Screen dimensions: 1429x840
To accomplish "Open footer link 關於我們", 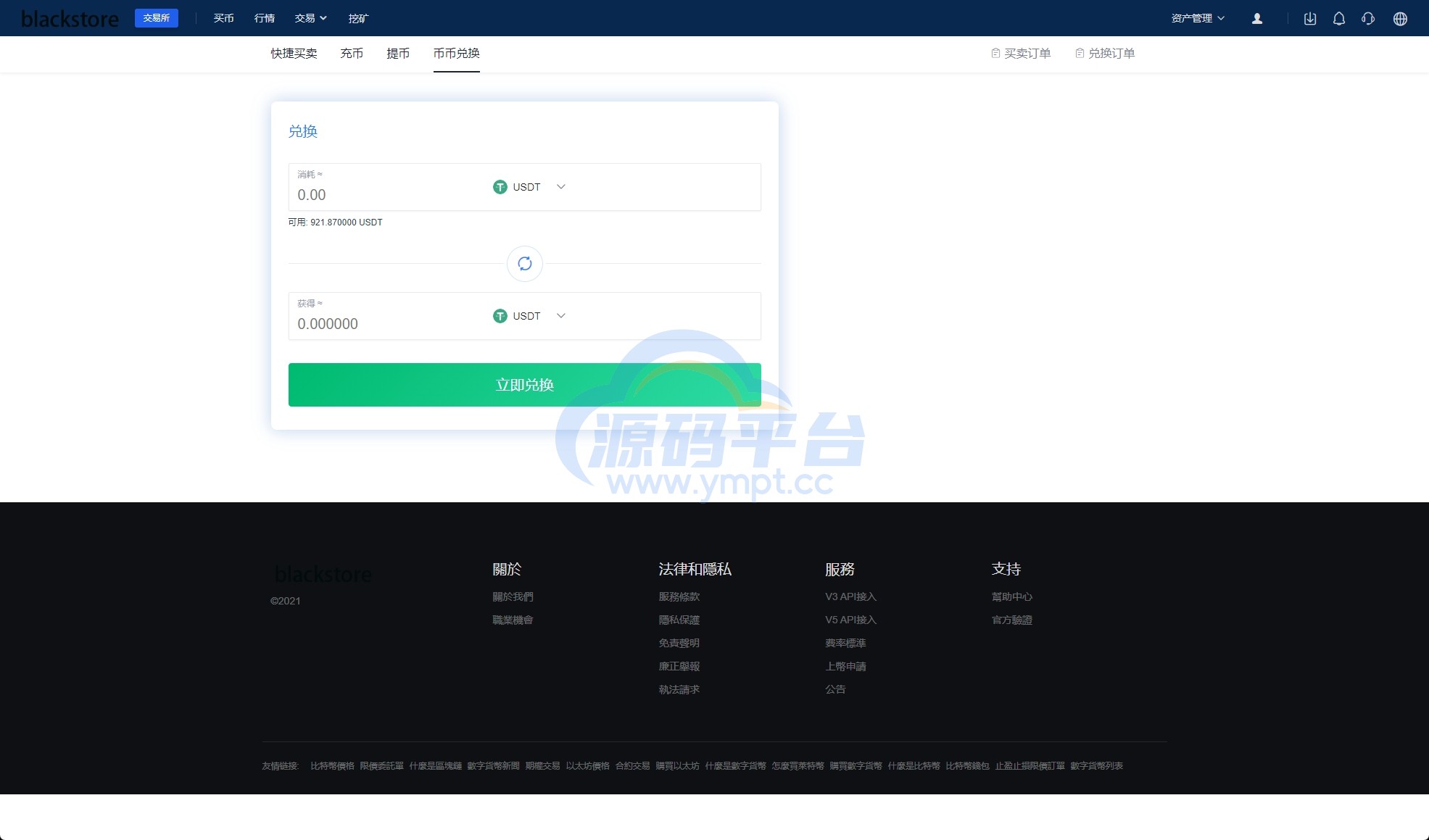I will (x=513, y=596).
